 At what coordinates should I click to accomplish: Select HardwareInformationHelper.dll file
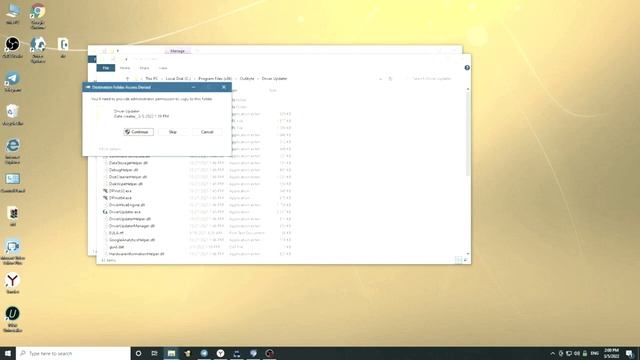[x=136, y=254]
